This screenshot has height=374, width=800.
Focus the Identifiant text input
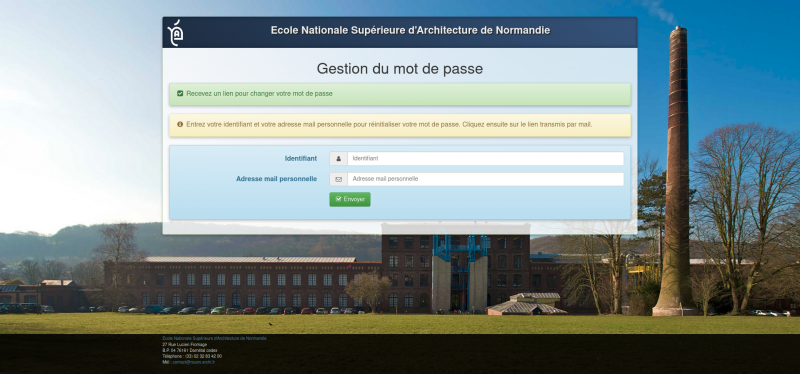(485, 159)
